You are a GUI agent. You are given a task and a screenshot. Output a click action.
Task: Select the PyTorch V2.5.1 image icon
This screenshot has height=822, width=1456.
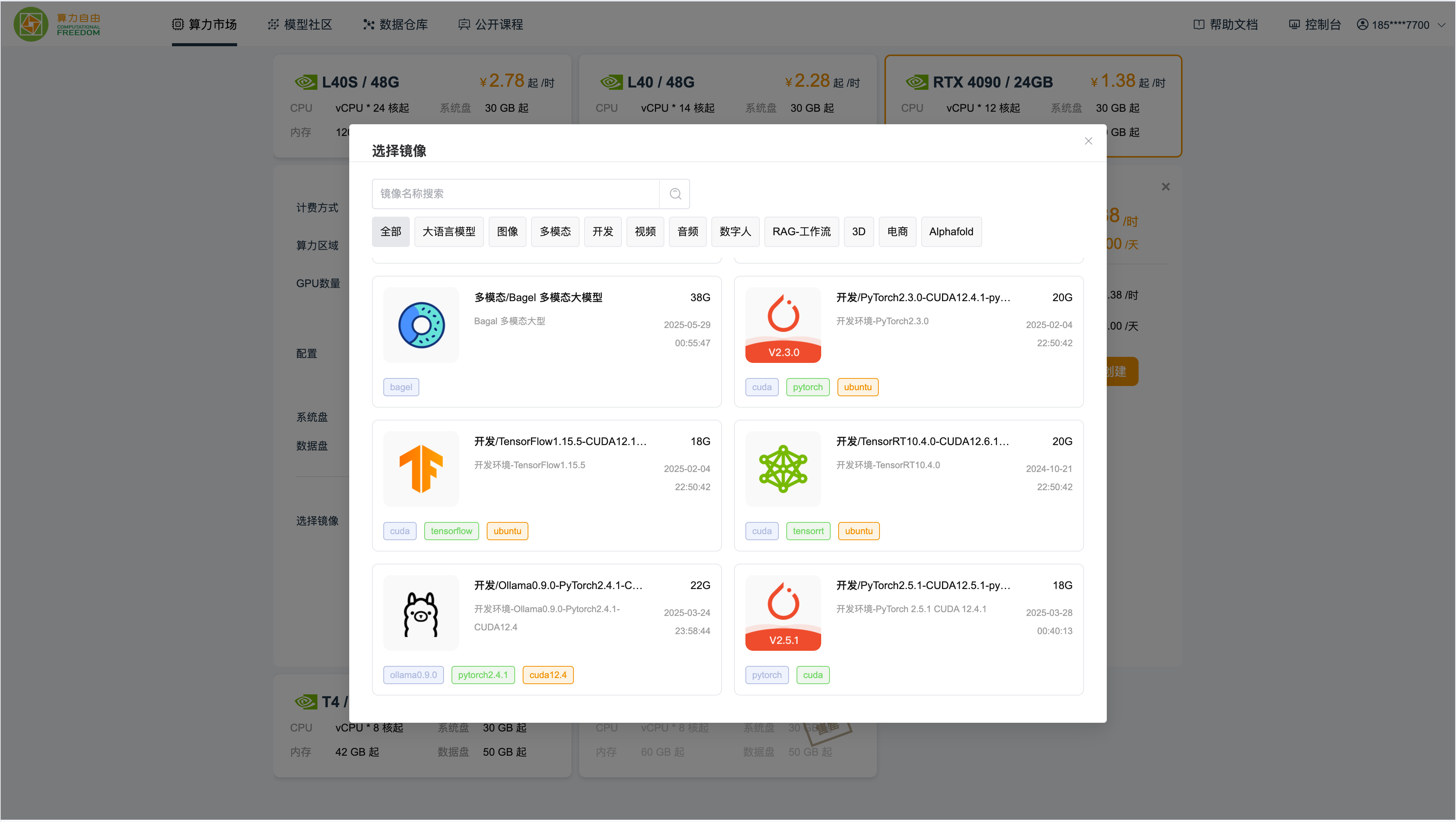[783, 613]
